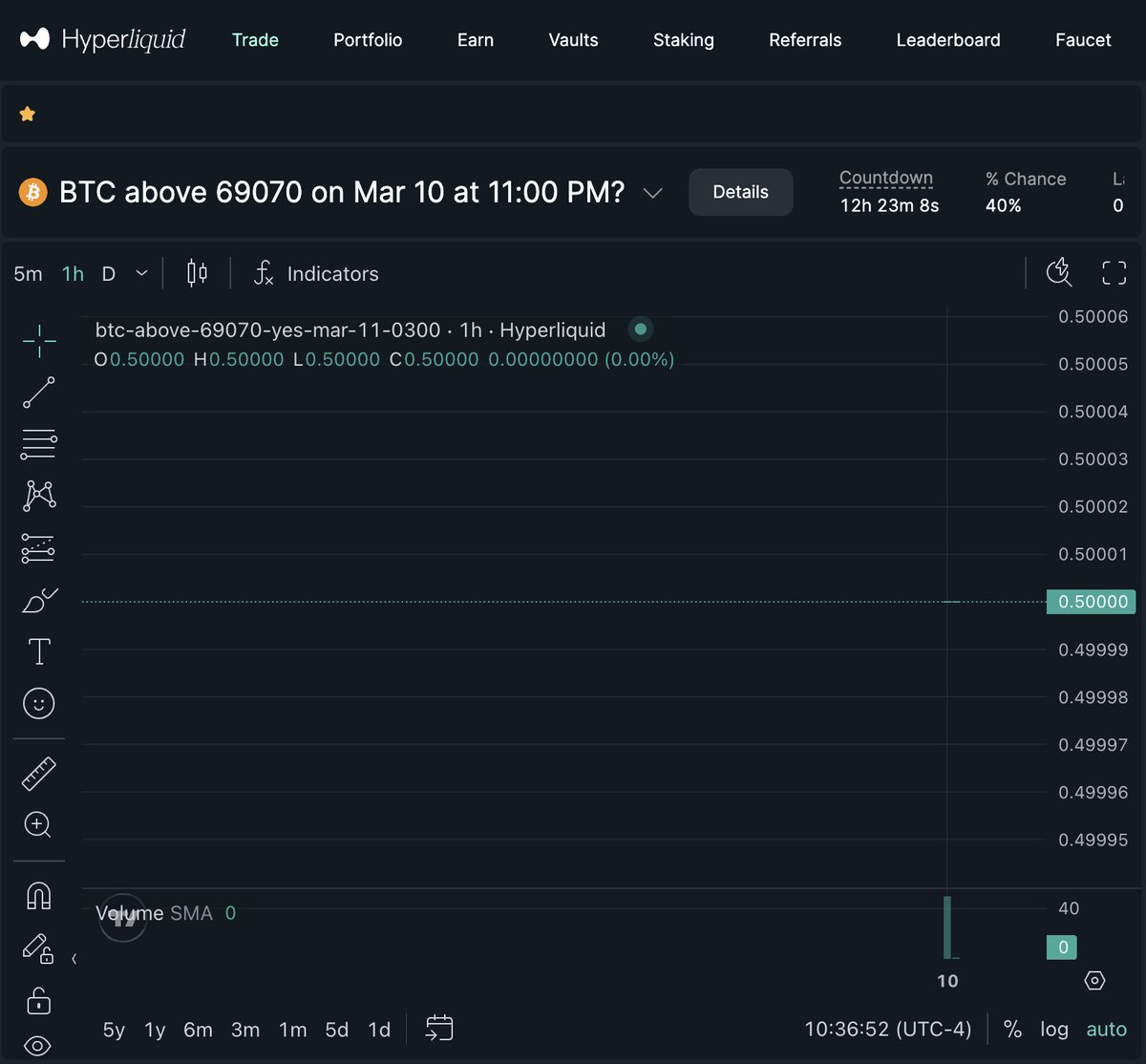
Task: Click the 0.50000 current price label
Action: (1092, 602)
